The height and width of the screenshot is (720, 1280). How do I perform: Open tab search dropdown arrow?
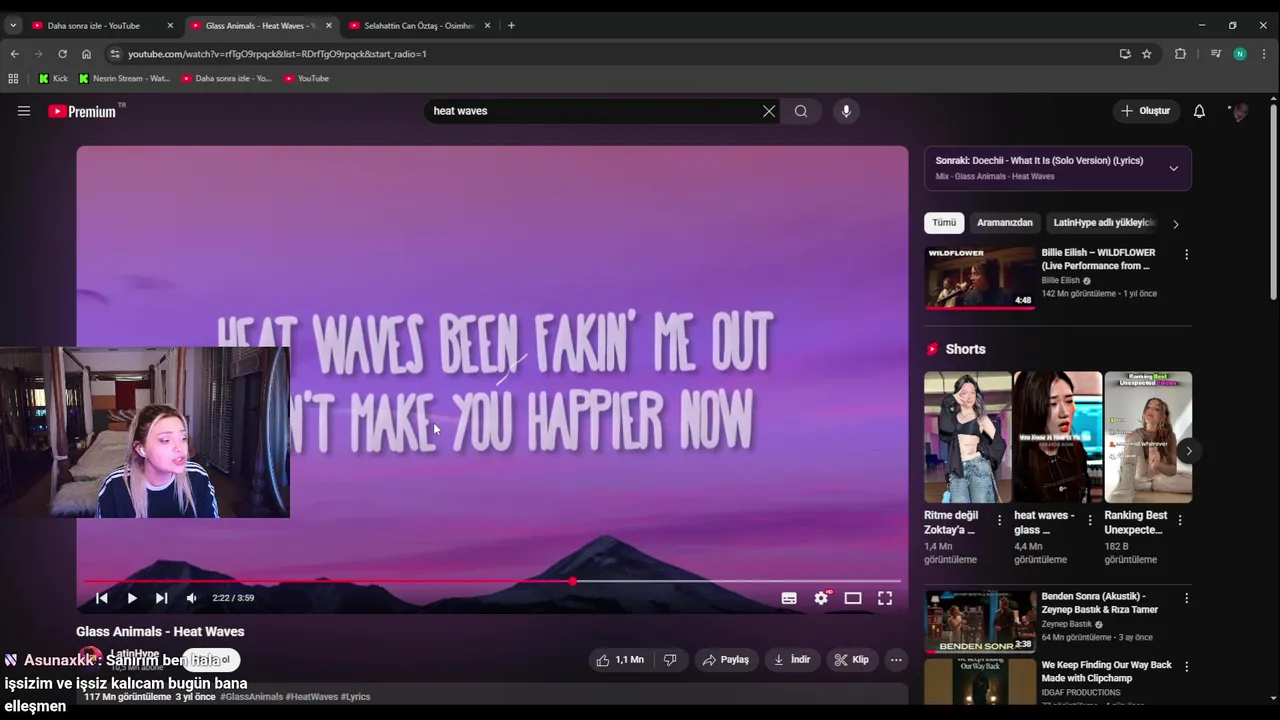13,25
